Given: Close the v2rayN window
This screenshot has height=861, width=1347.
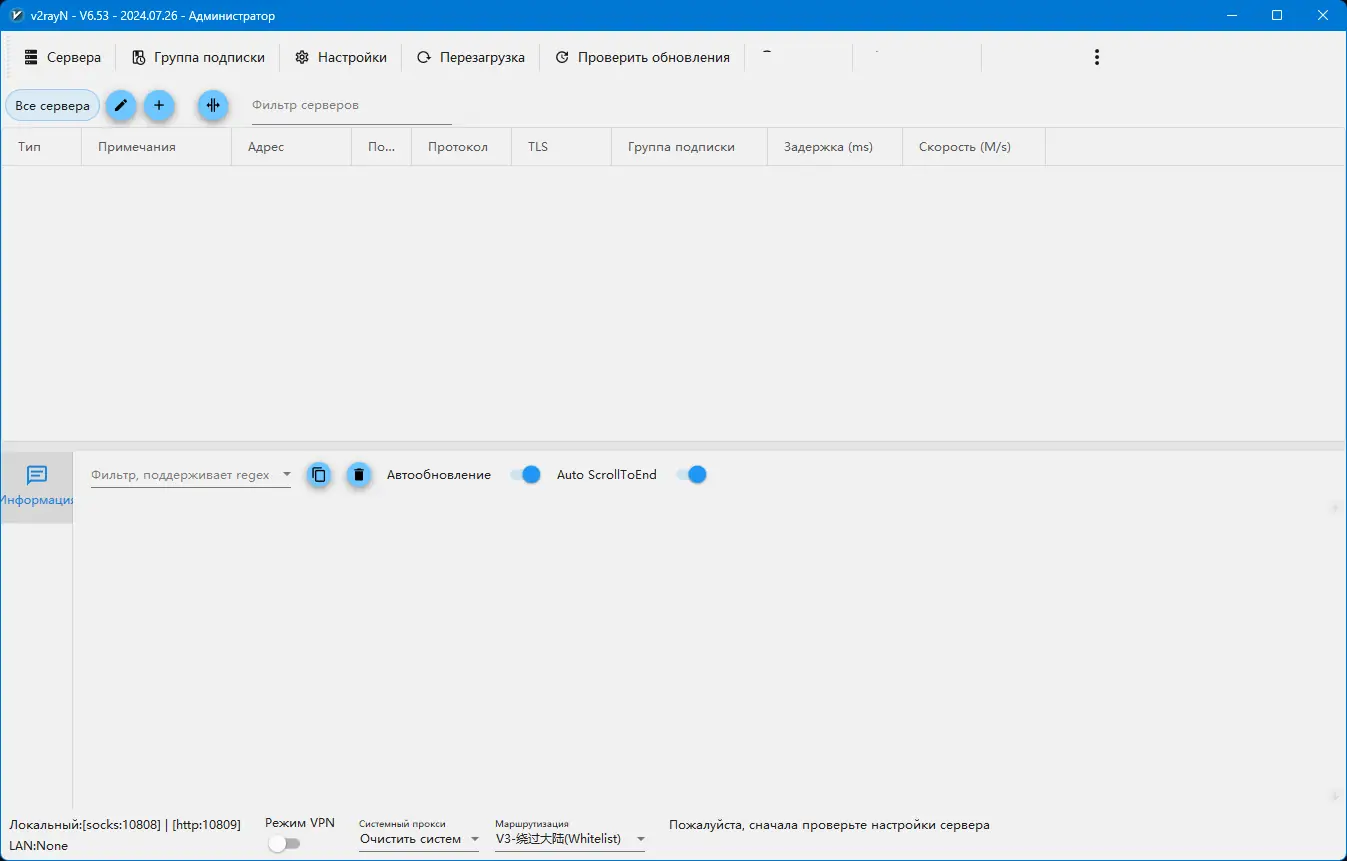Looking at the screenshot, I should (1323, 15).
